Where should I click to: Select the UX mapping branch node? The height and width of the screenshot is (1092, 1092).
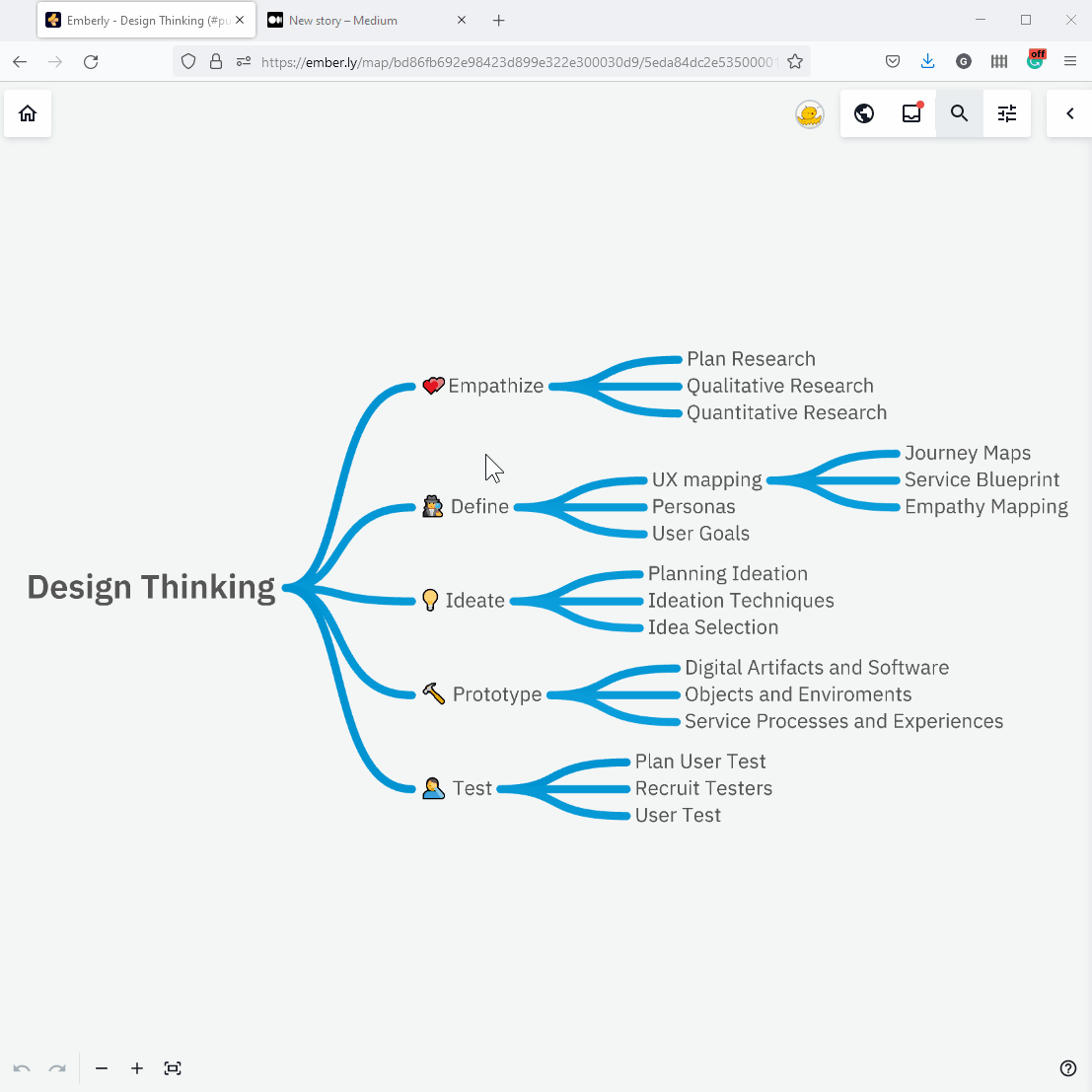706,480
